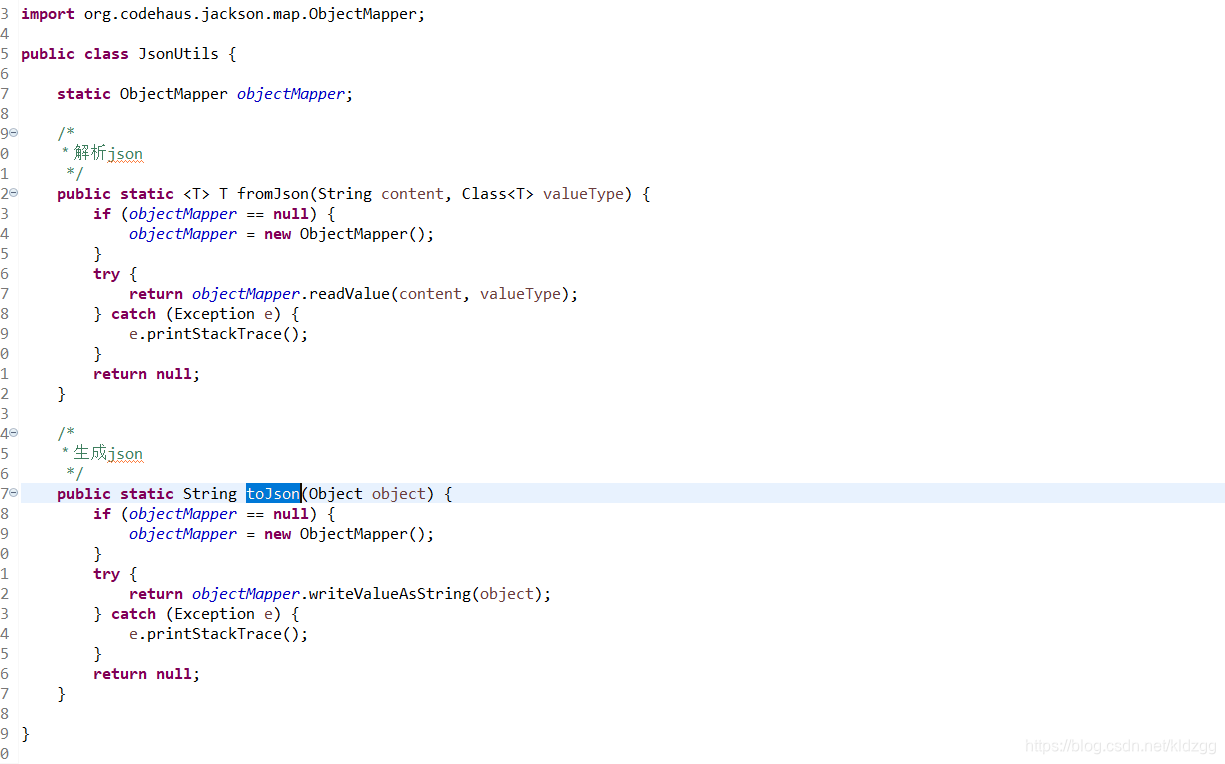The height and width of the screenshot is (764, 1225).
Task: Click the "try" keyword in the fromJson method
Action: click(106, 274)
